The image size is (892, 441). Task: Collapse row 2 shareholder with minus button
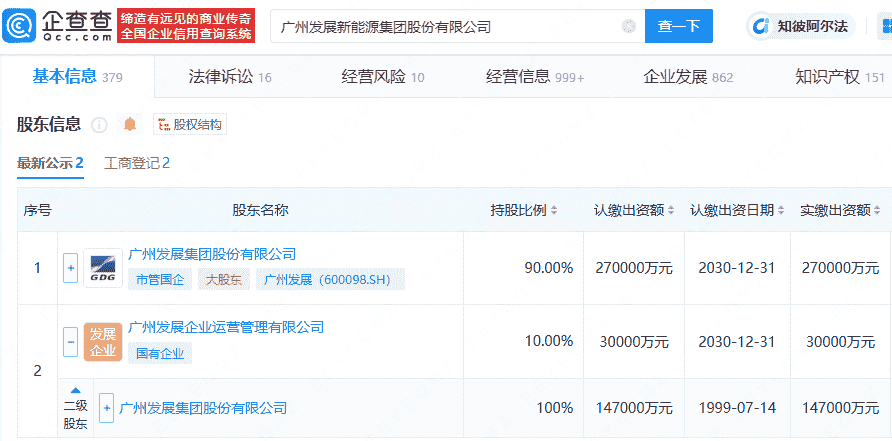pyautogui.click(x=70, y=342)
